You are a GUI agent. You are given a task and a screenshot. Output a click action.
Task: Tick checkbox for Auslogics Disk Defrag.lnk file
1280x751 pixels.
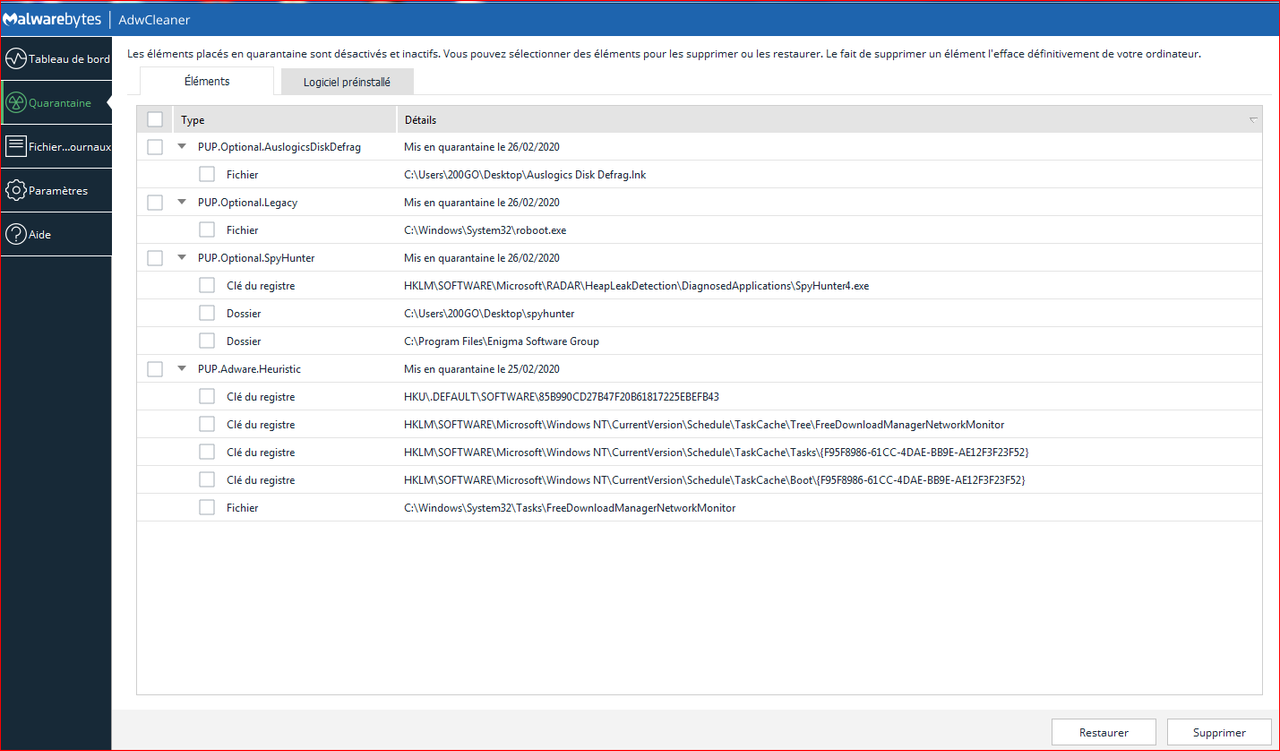point(207,174)
